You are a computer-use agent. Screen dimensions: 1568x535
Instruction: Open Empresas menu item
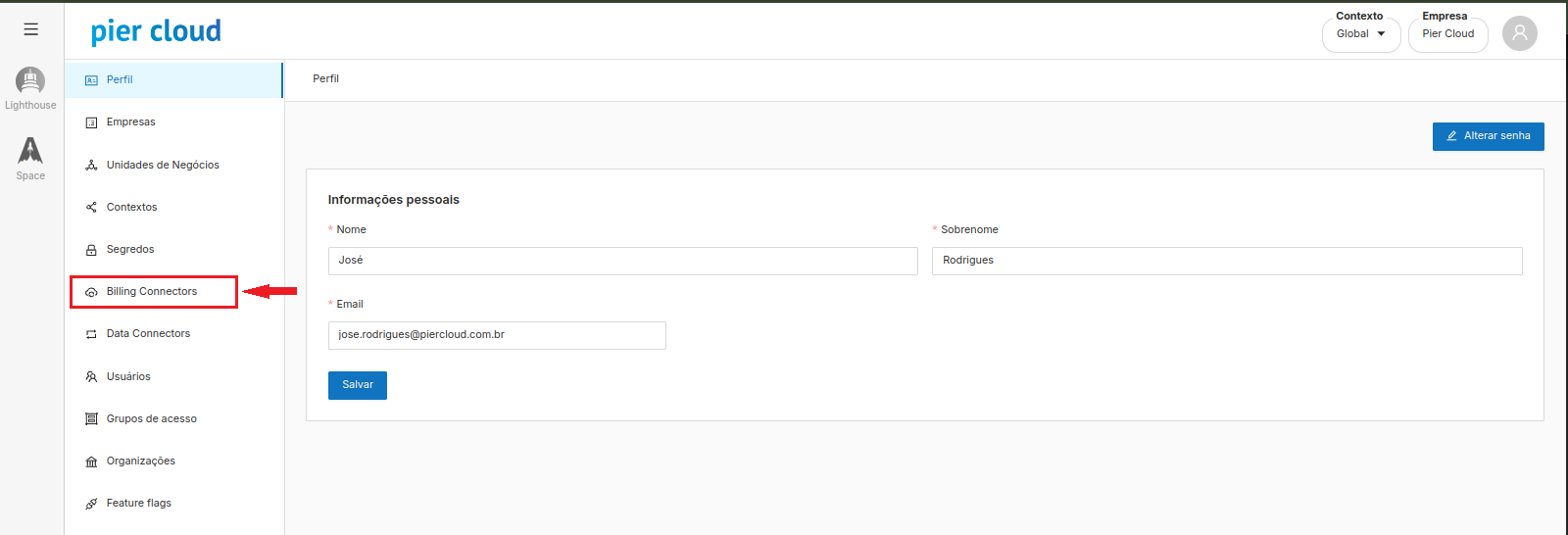click(x=130, y=122)
